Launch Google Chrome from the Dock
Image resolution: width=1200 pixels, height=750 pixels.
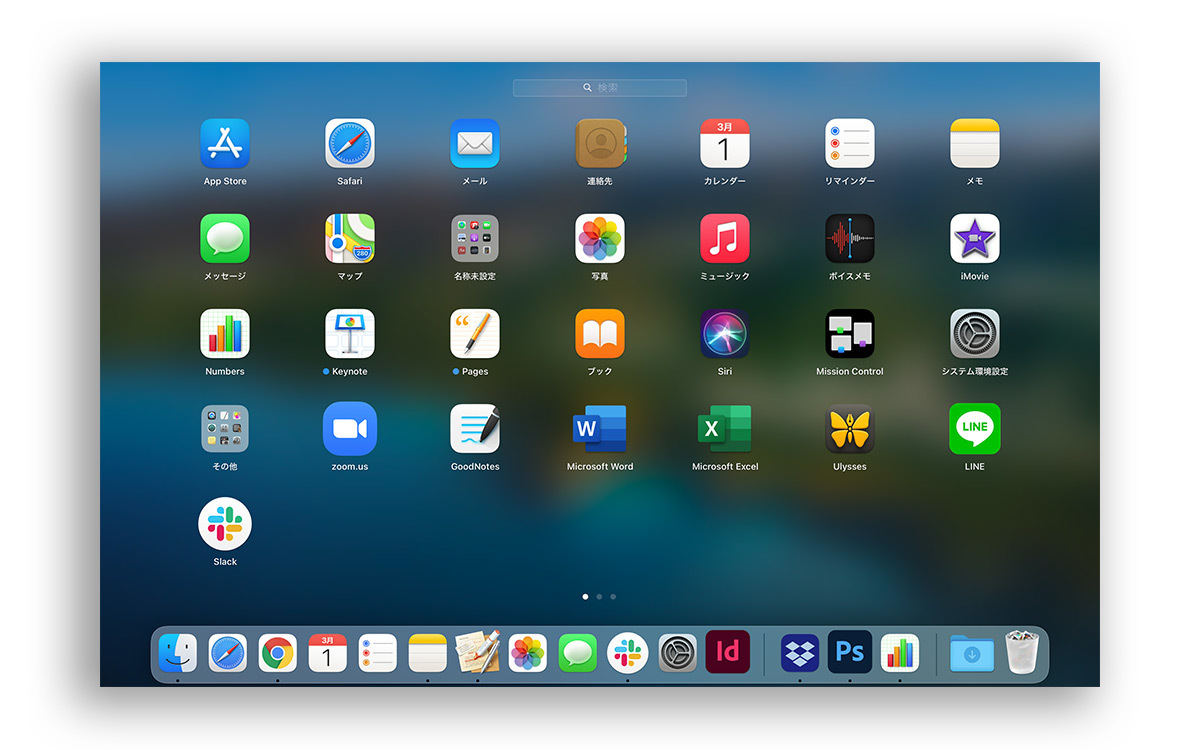click(278, 653)
